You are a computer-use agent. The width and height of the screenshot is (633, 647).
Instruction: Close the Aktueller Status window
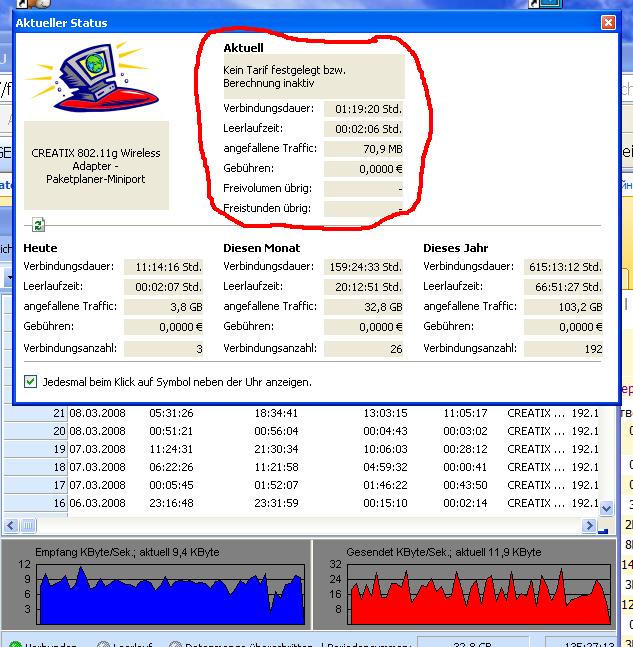608,22
